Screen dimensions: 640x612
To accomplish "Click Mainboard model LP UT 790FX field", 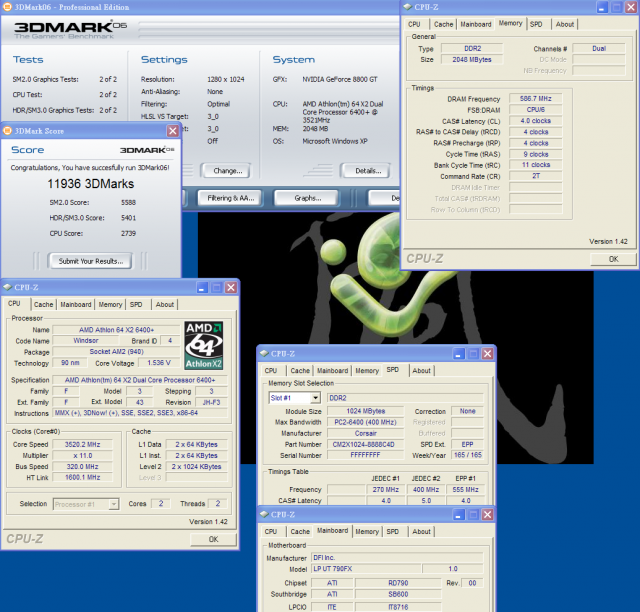I will coord(366,569).
